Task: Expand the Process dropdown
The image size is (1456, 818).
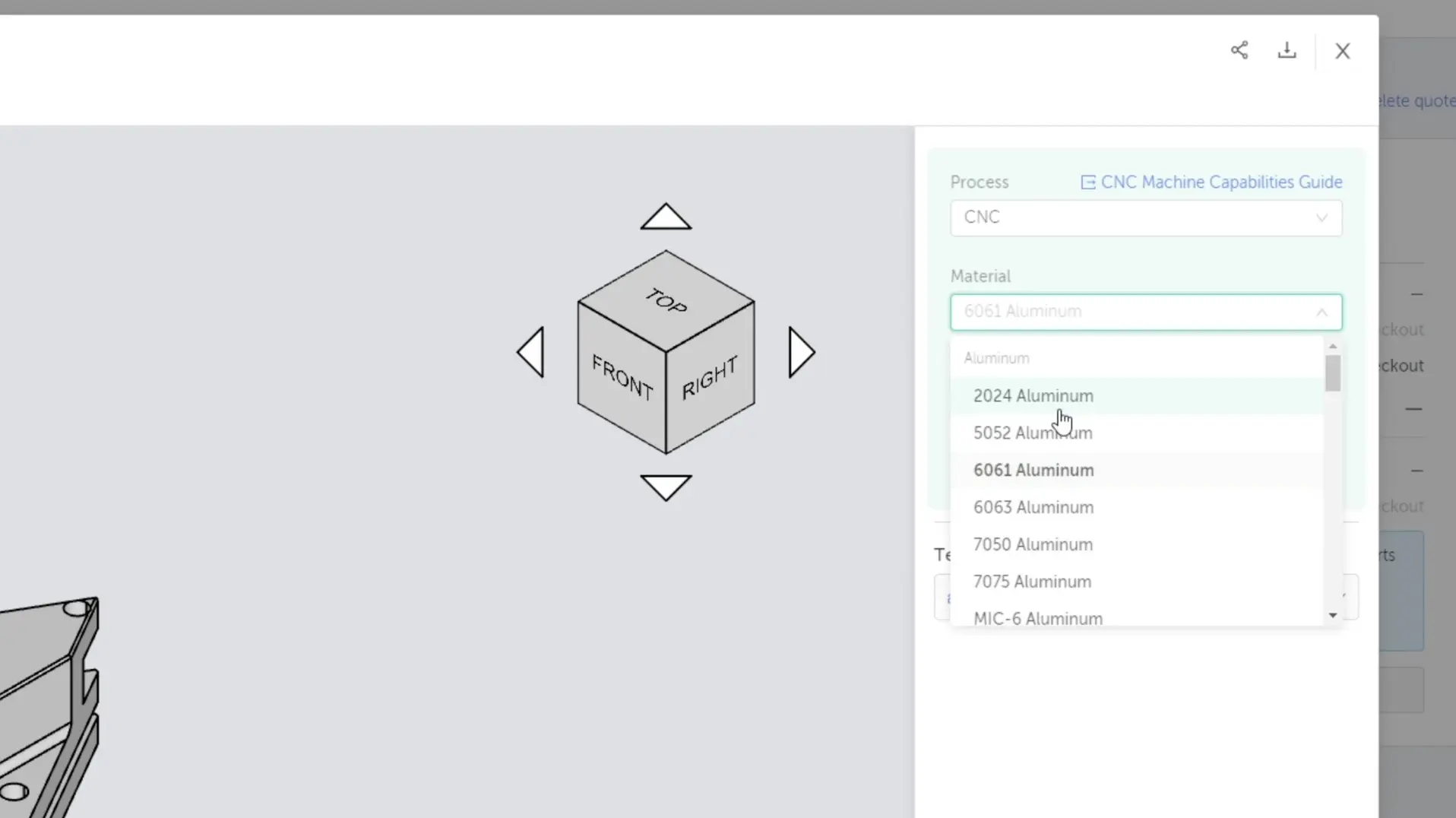Action: [x=1145, y=217]
